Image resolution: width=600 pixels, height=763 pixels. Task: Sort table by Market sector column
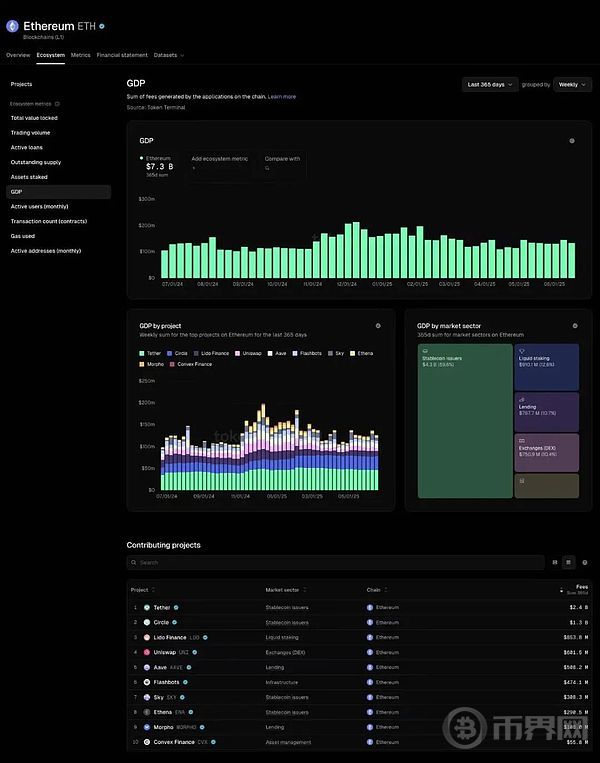click(286, 590)
